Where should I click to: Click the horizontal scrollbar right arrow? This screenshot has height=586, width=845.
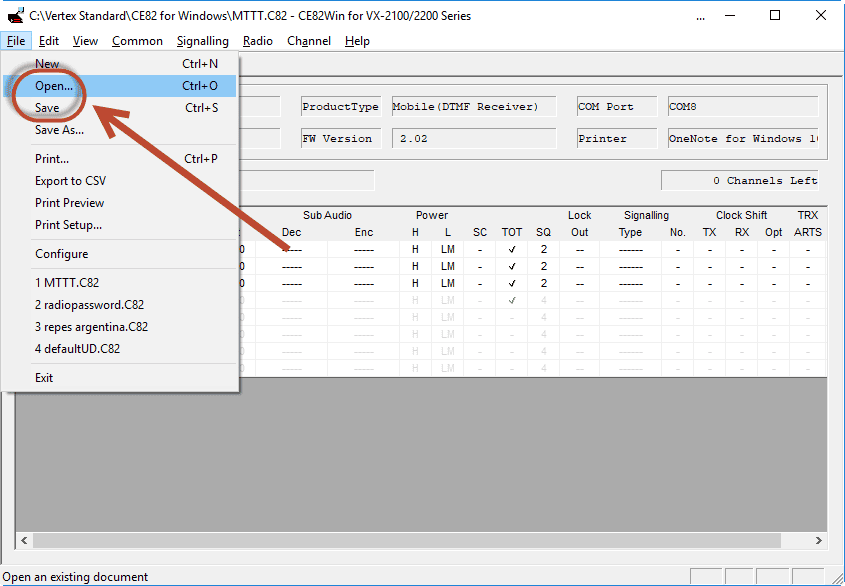(x=818, y=541)
